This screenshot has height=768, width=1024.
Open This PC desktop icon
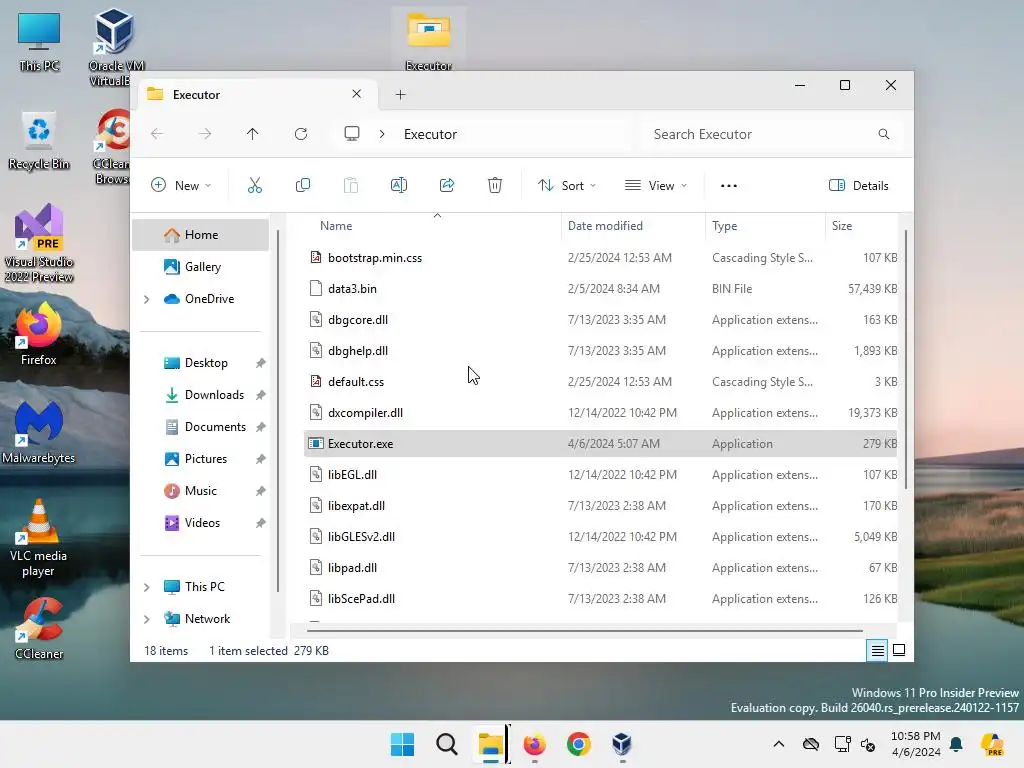coord(39,42)
